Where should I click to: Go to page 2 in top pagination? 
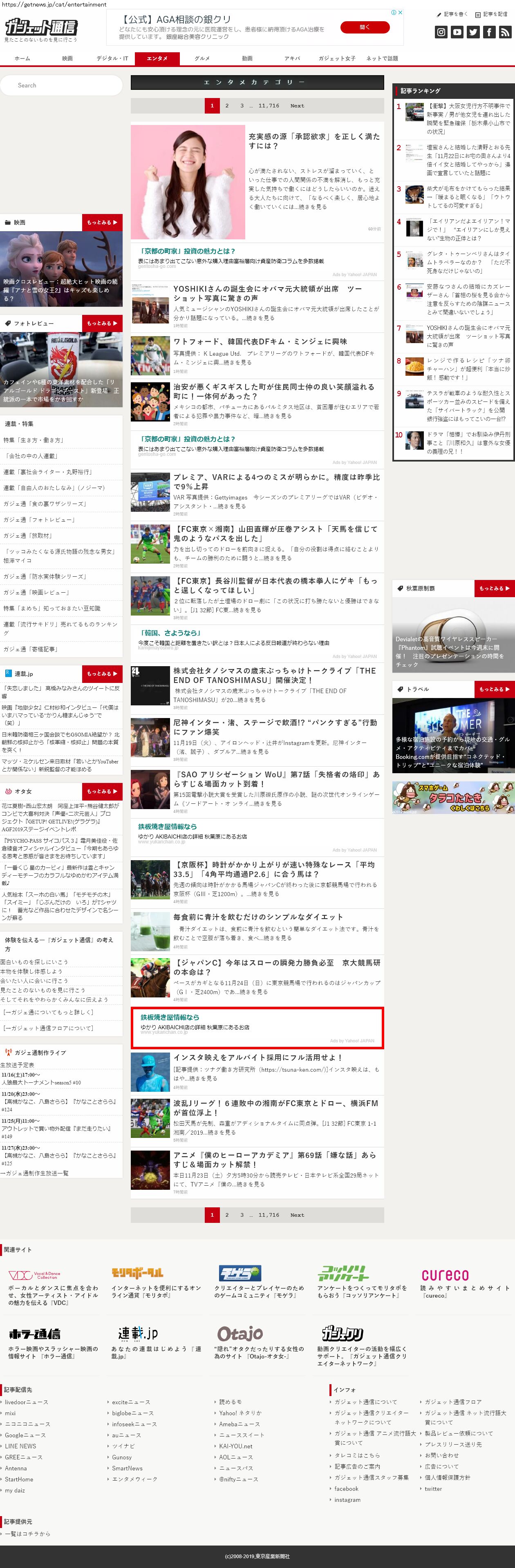tap(227, 106)
